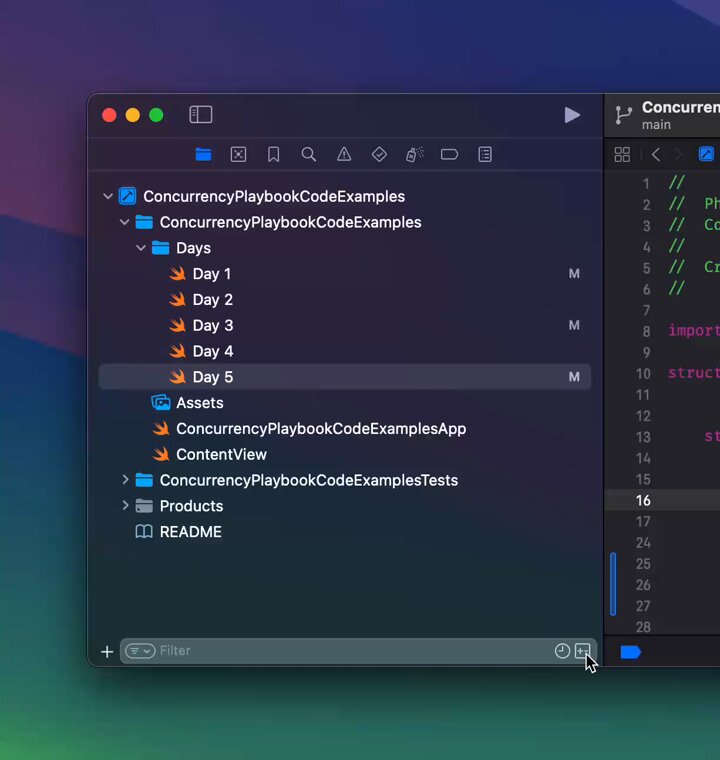Select the Day 5 Swift file
This screenshot has height=760, width=720.
[345, 377]
